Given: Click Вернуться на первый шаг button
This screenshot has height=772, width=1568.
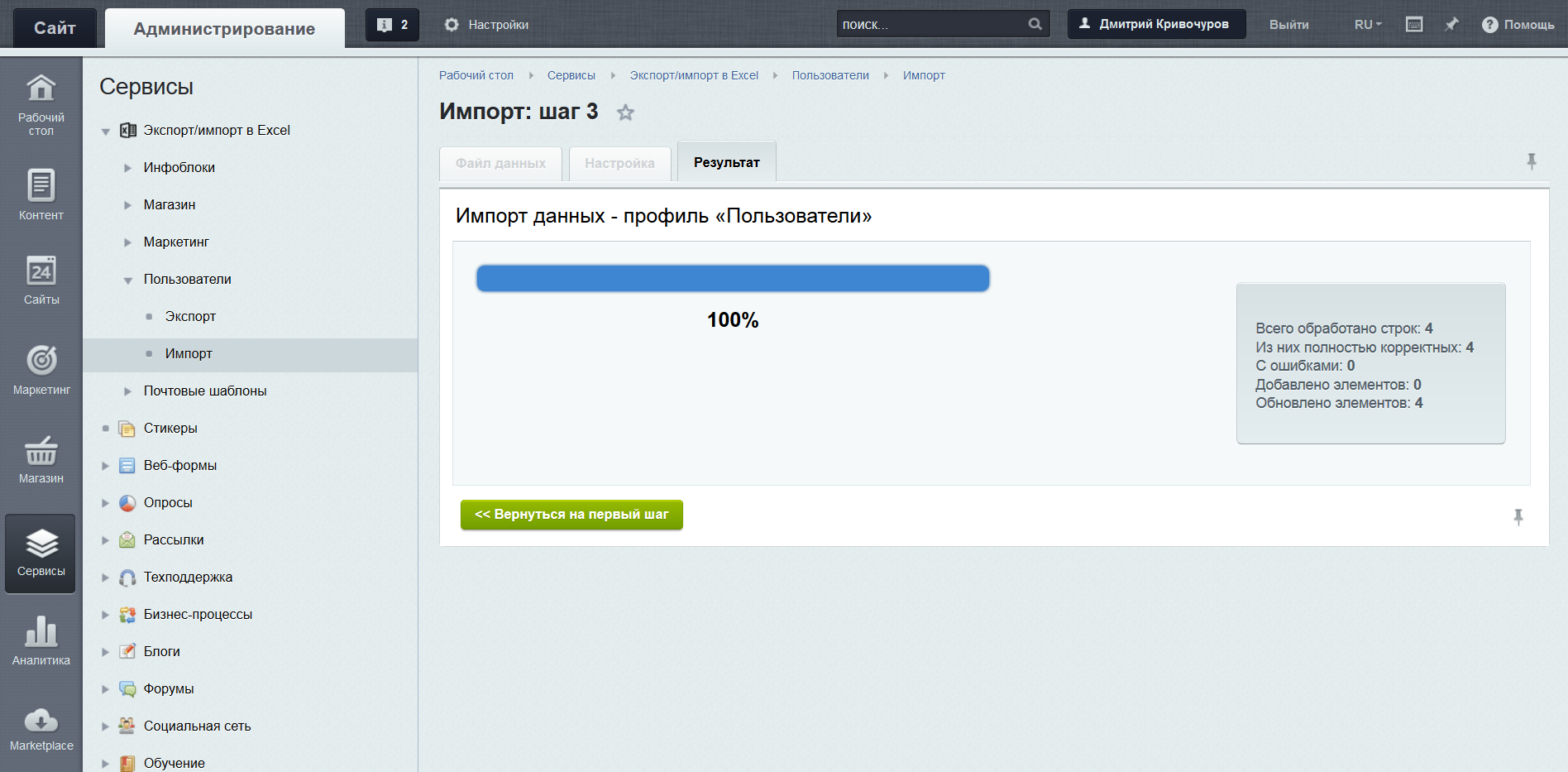Looking at the screenshot, I should pyautogui.click(x=571, y=515).
